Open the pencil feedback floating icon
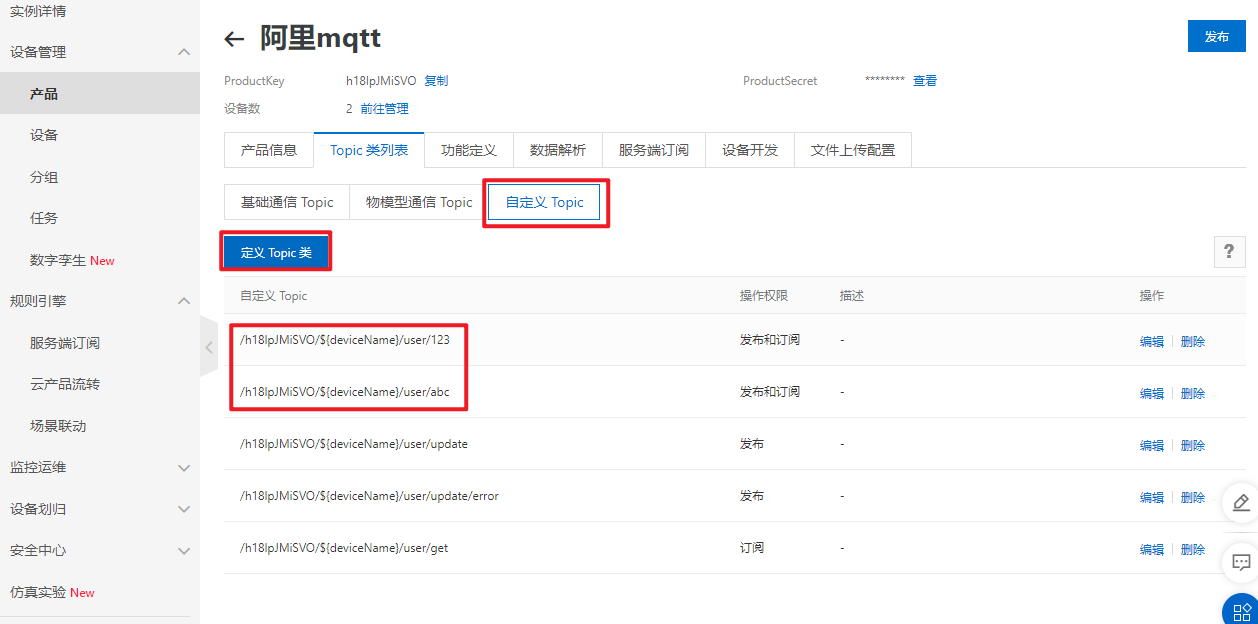Viewport: 1258px width, 624px height. 1241,501
